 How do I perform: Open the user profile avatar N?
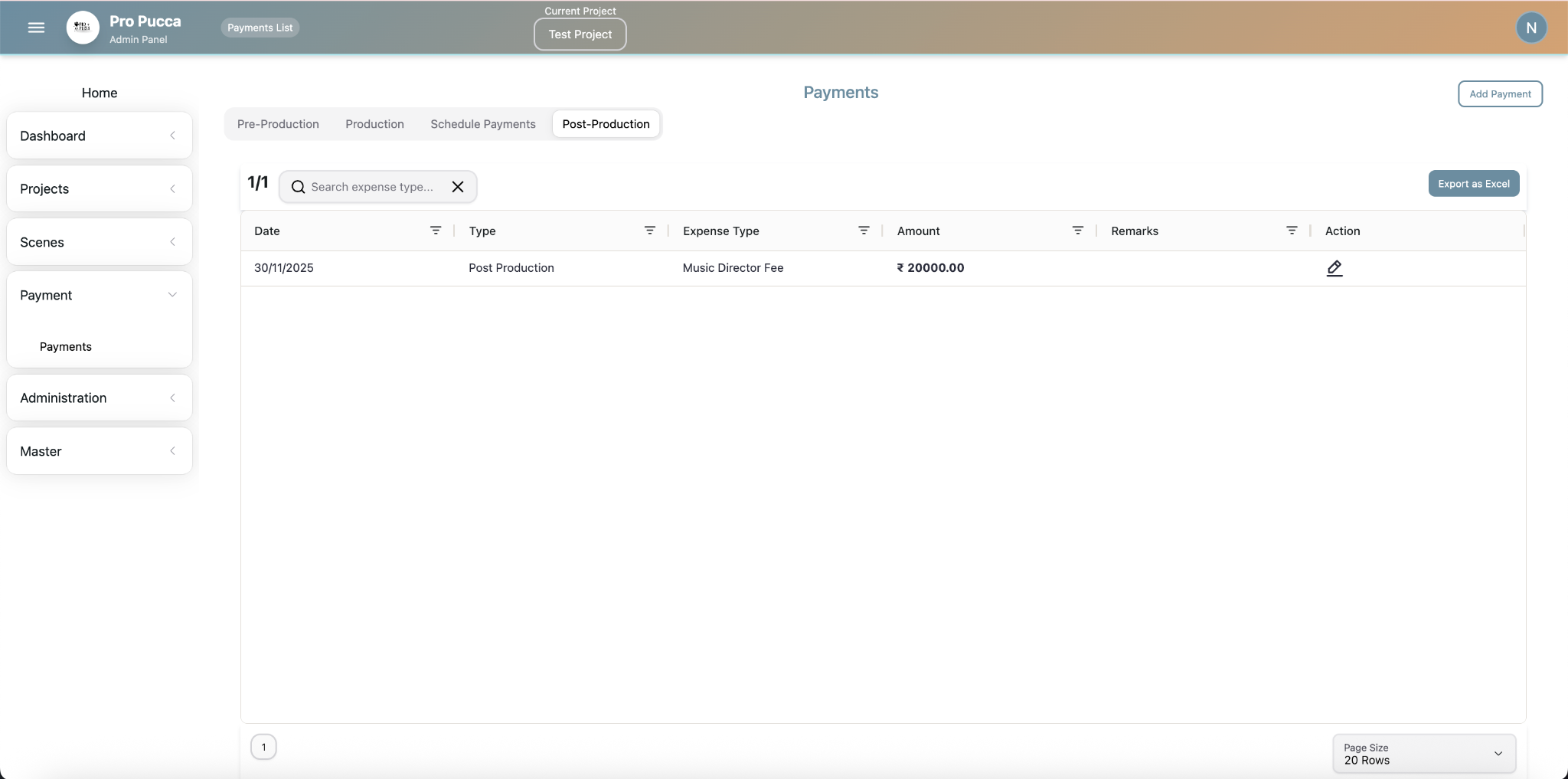coord(1531,28)
